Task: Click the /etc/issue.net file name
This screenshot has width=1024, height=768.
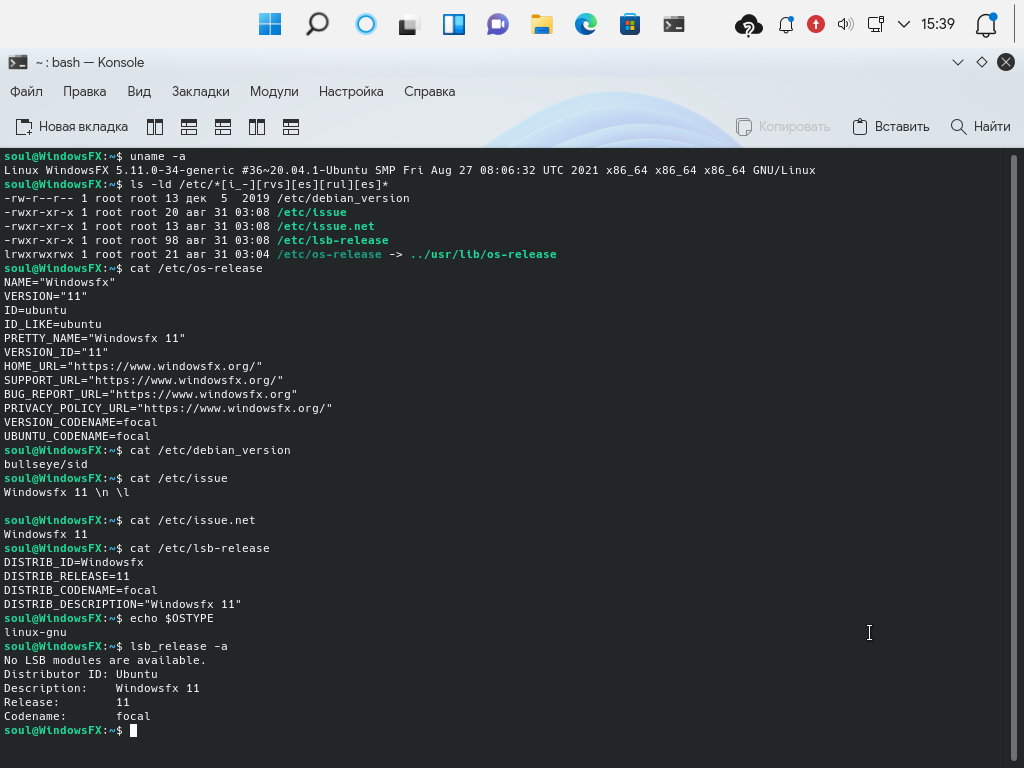Action: 326,226
